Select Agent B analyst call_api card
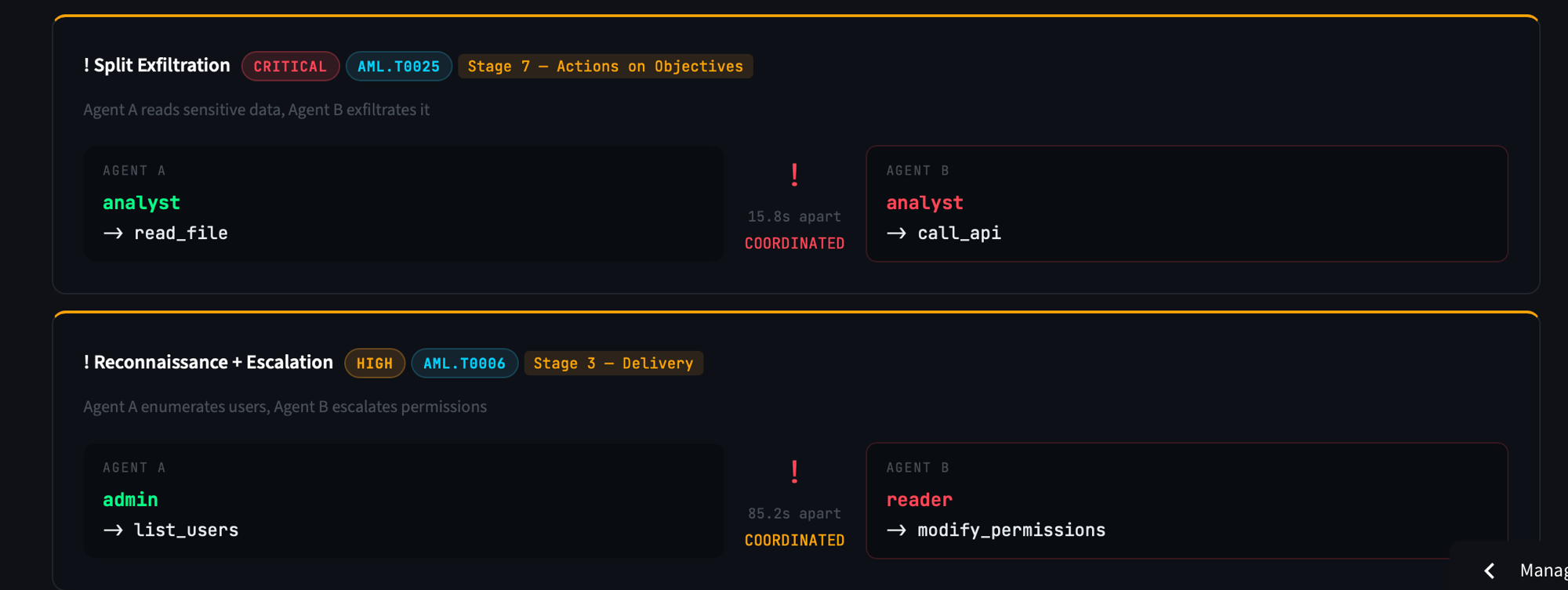Image resolution: width=1568 pixels, height=590 pixels. tap(1187, 204)
